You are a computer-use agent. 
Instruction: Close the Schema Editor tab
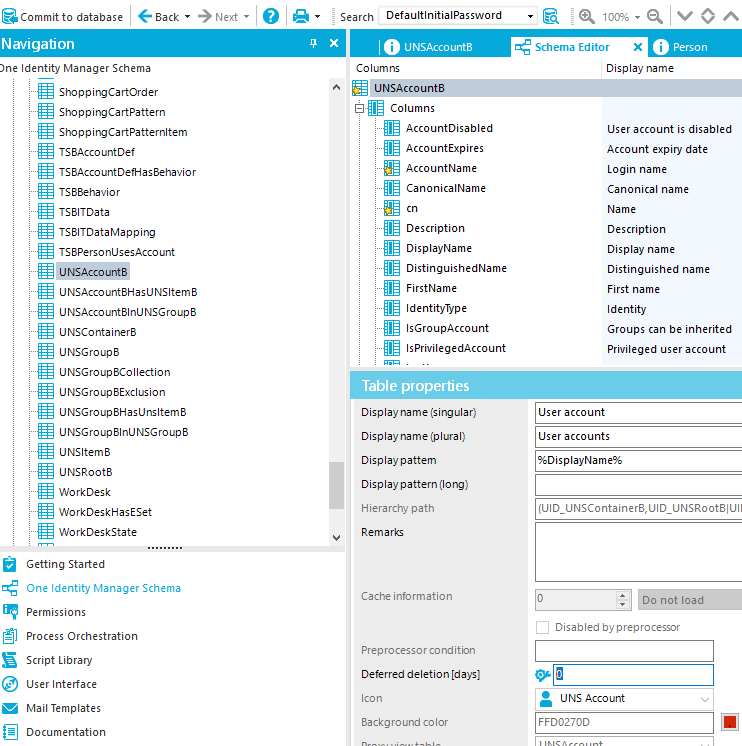click(x=638, y=47)
